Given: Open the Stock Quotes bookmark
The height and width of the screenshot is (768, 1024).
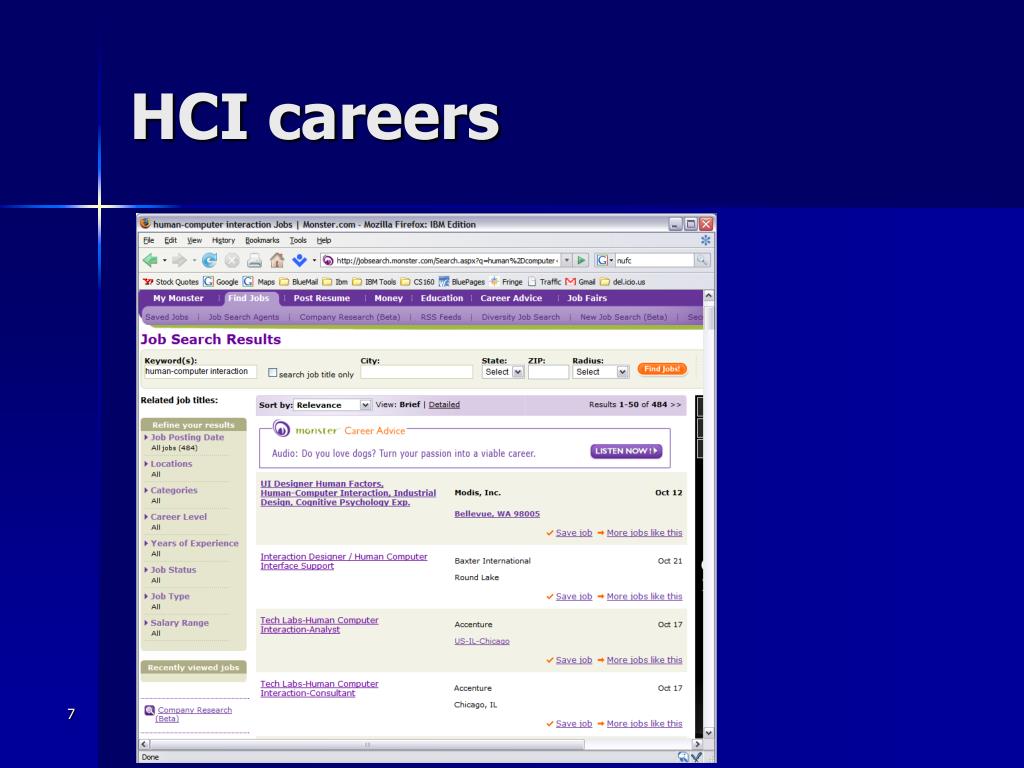Looking at the screenshot, I should tap(170, 282).
